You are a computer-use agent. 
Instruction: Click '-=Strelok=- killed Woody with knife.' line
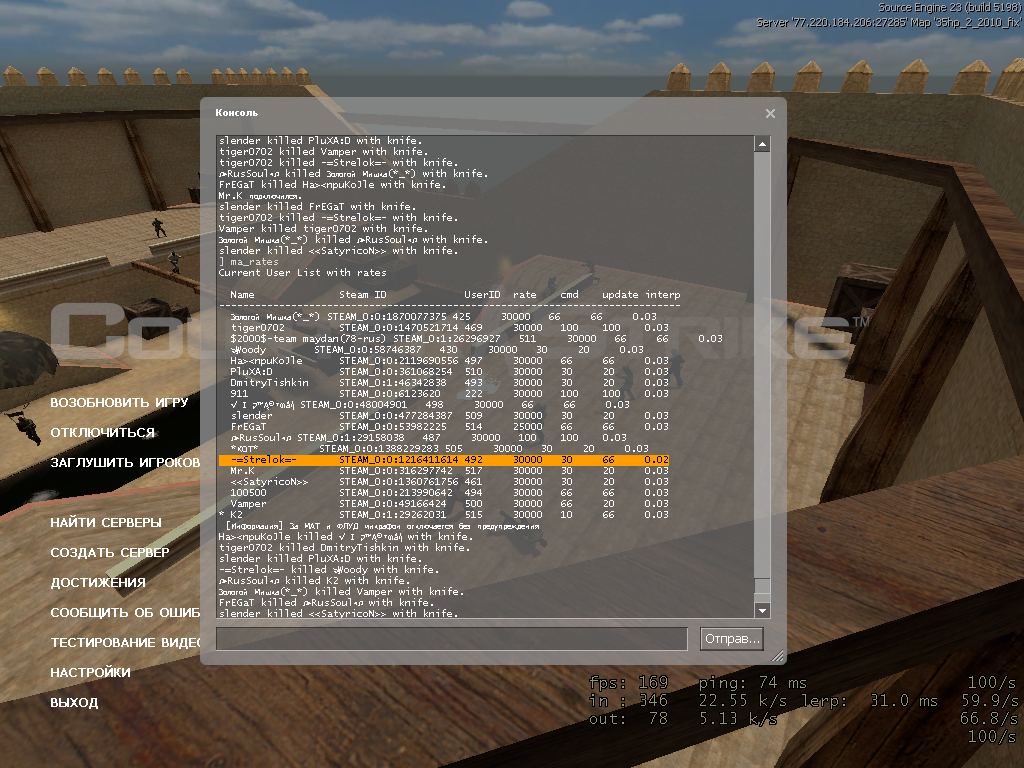327,569
